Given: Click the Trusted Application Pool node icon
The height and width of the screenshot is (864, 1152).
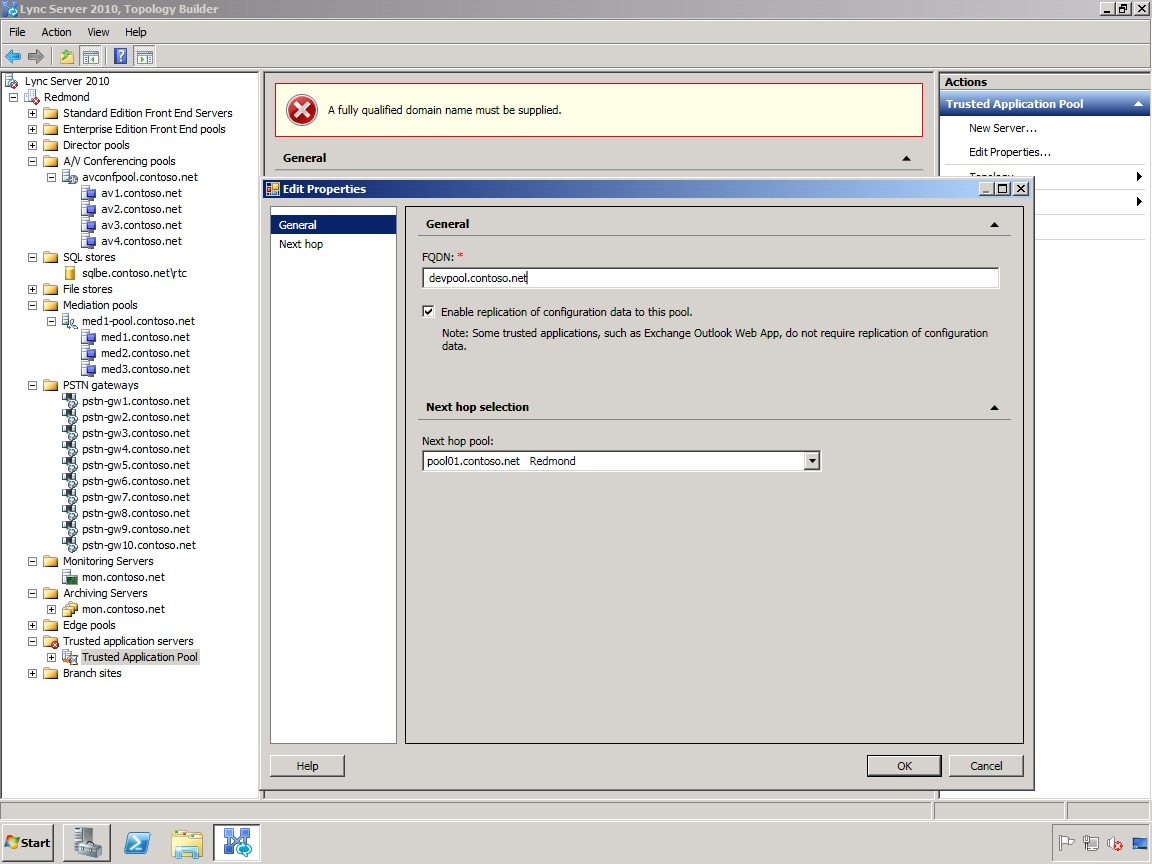Looking at the screenshot, I should [x=70, y=658].
